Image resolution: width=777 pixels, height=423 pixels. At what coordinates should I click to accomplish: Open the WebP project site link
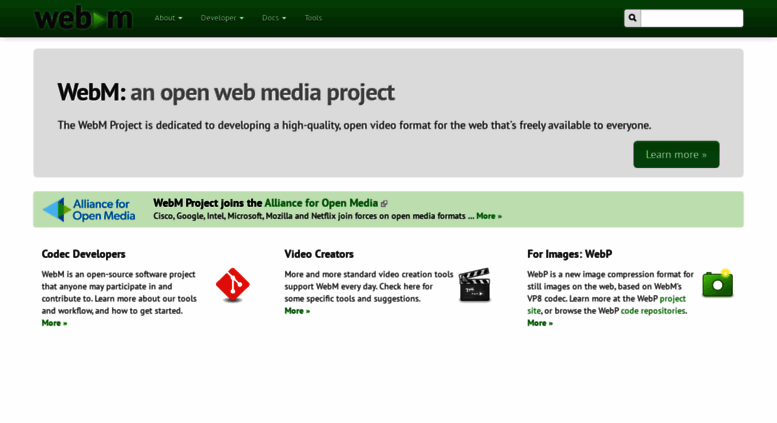[x=672, y=299]
